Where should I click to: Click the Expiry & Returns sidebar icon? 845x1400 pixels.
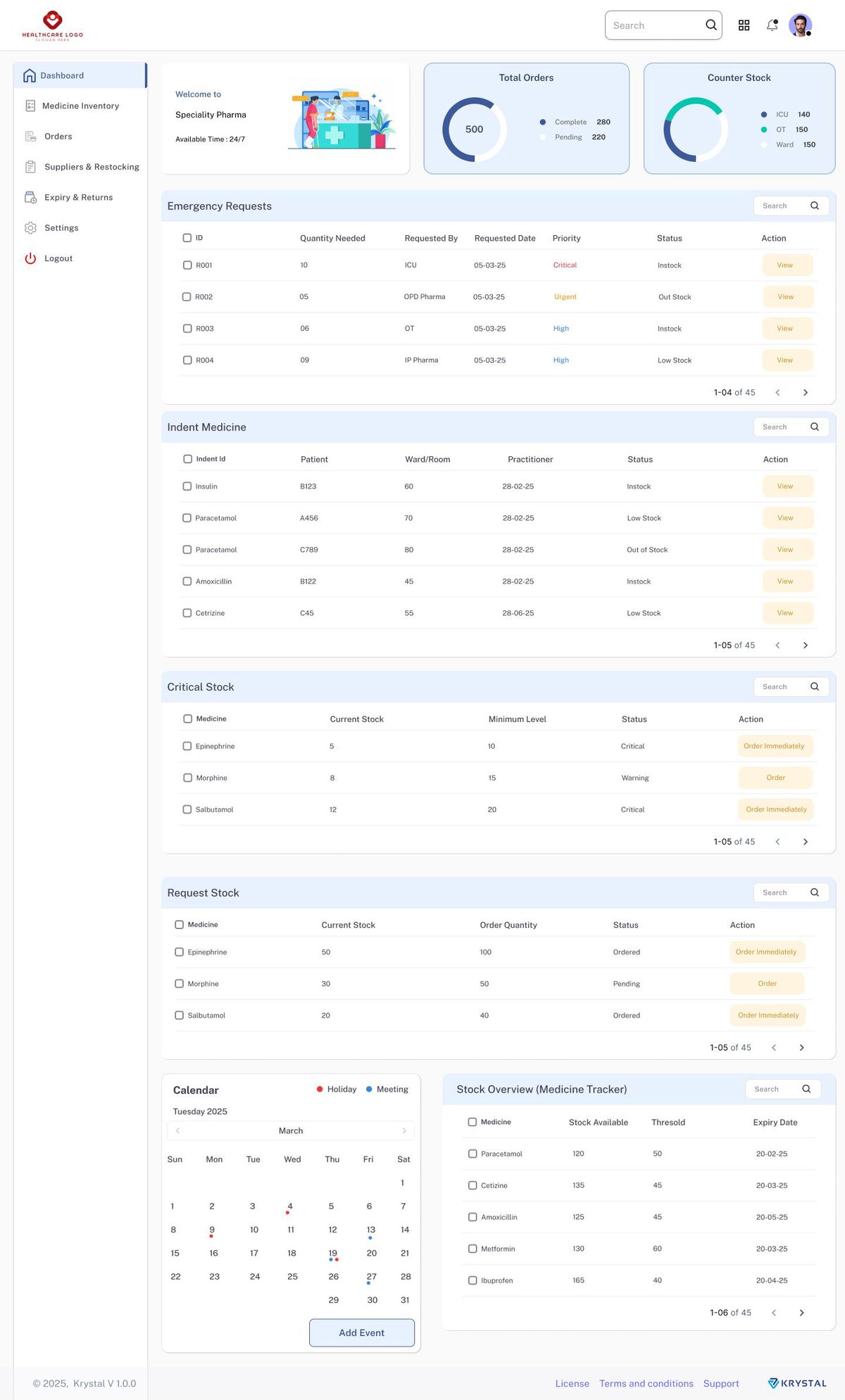pyautogui.click(x=30, y=197)
